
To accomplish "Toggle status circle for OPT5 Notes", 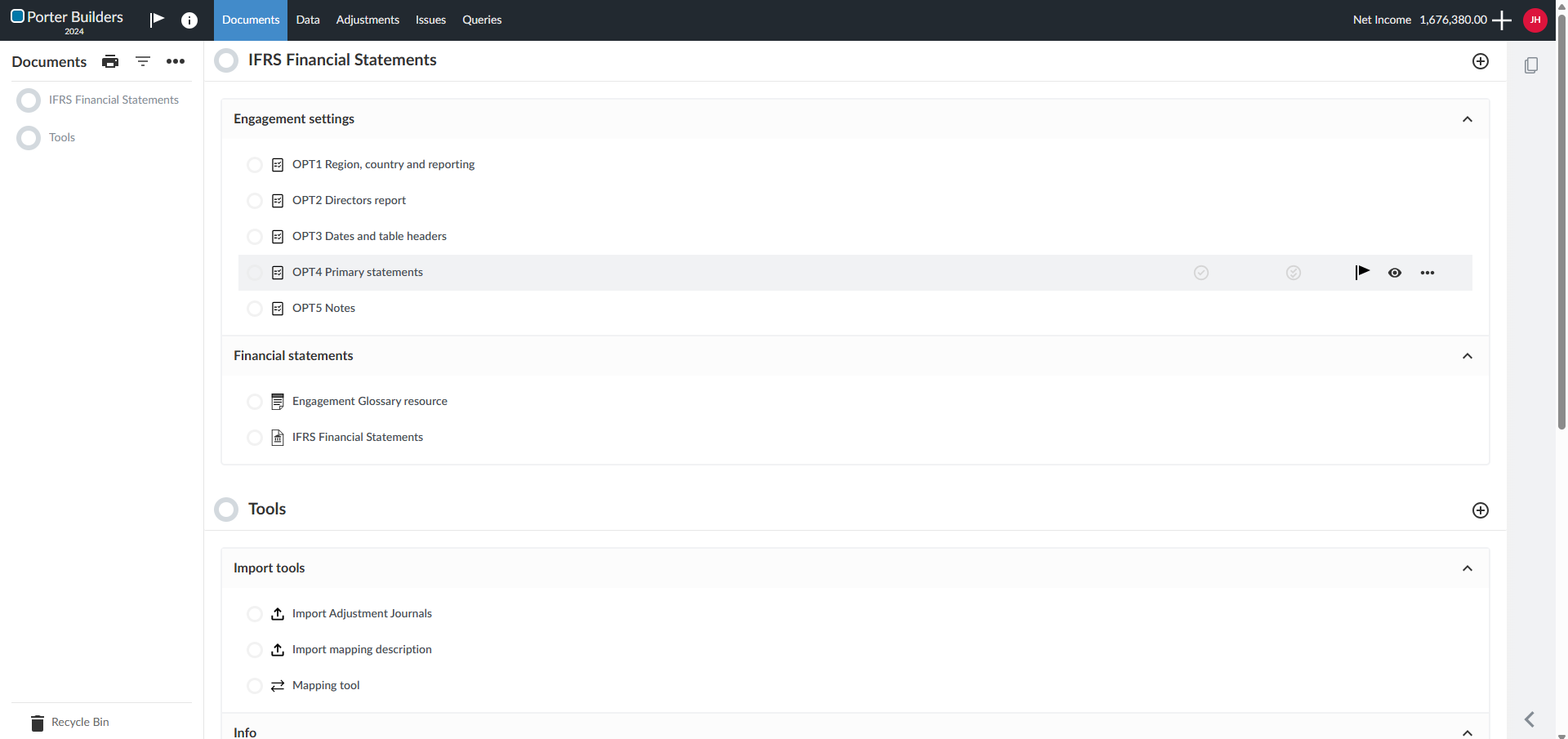I will click(x=255, y=309).
